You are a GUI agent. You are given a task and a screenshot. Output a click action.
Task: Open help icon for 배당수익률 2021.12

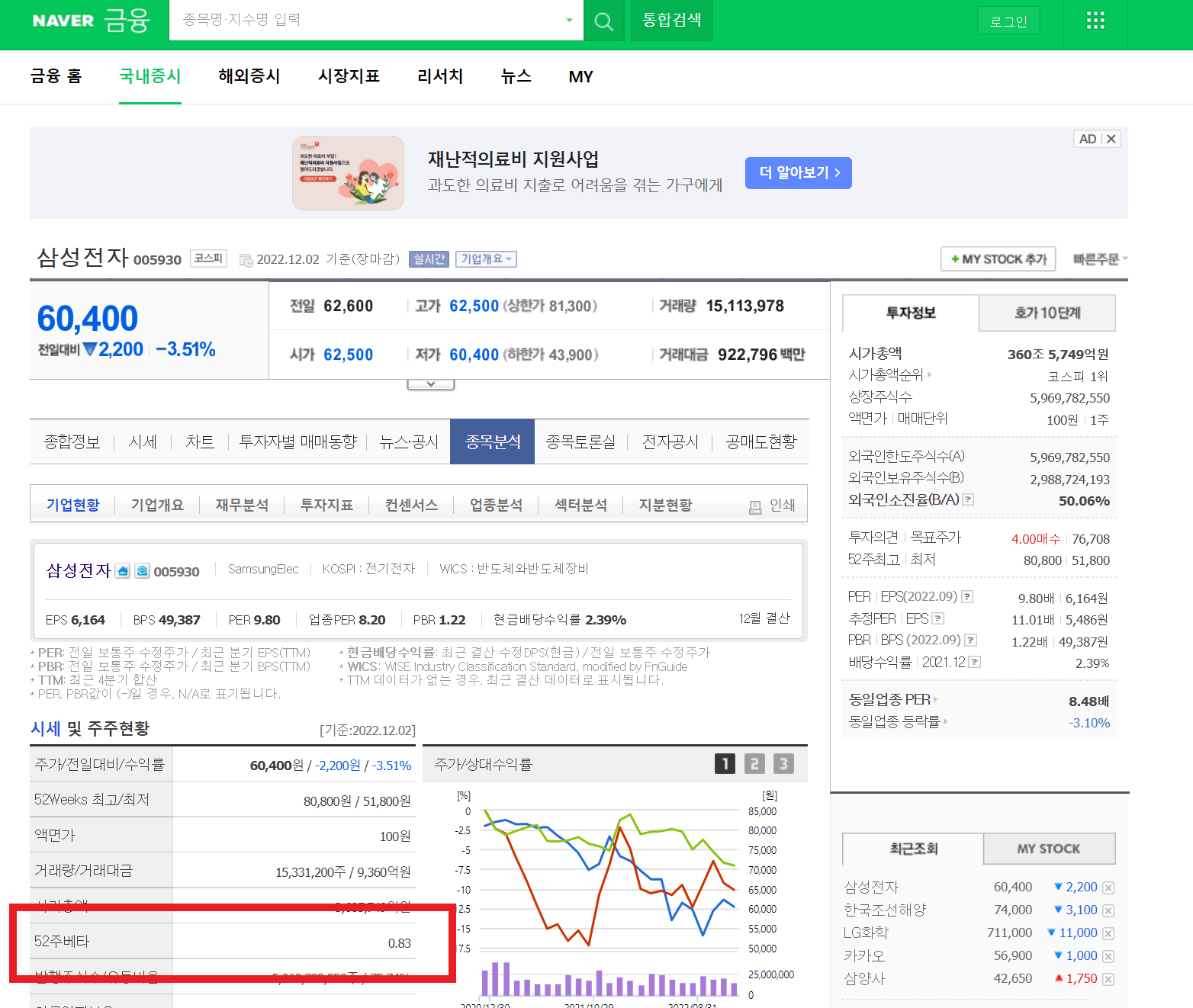point(975,662)
